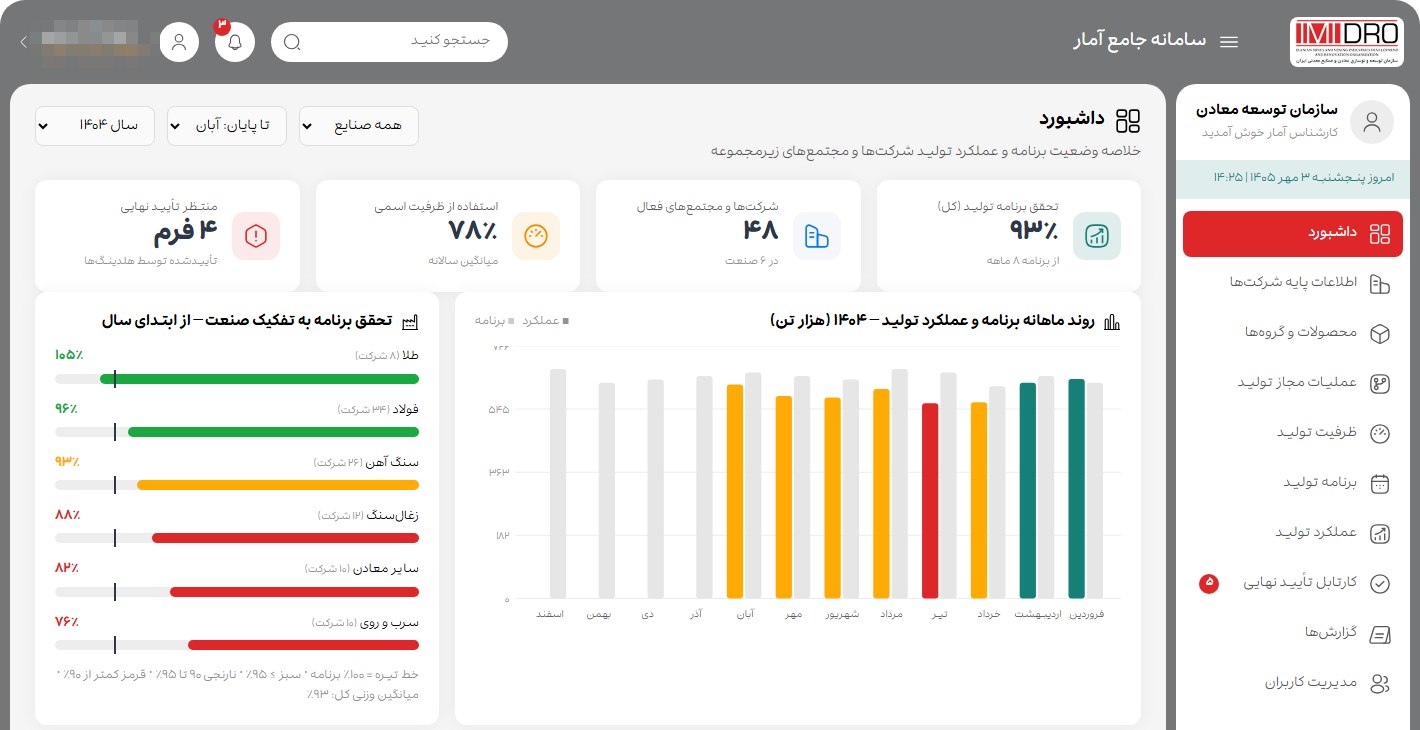Open the user profile icon in header
The width and height of the screenshot is (1420, 730).
coord(180,42)
